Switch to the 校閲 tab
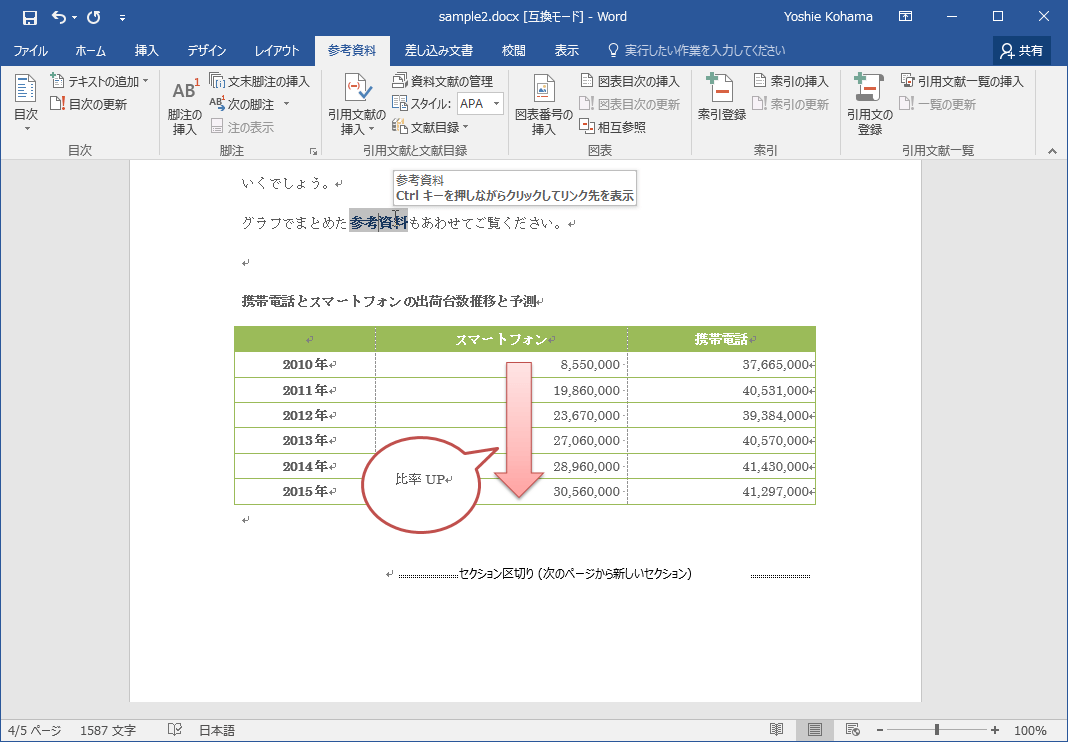The height and width of the screenshot is (742, 1068). click(514, 50)
